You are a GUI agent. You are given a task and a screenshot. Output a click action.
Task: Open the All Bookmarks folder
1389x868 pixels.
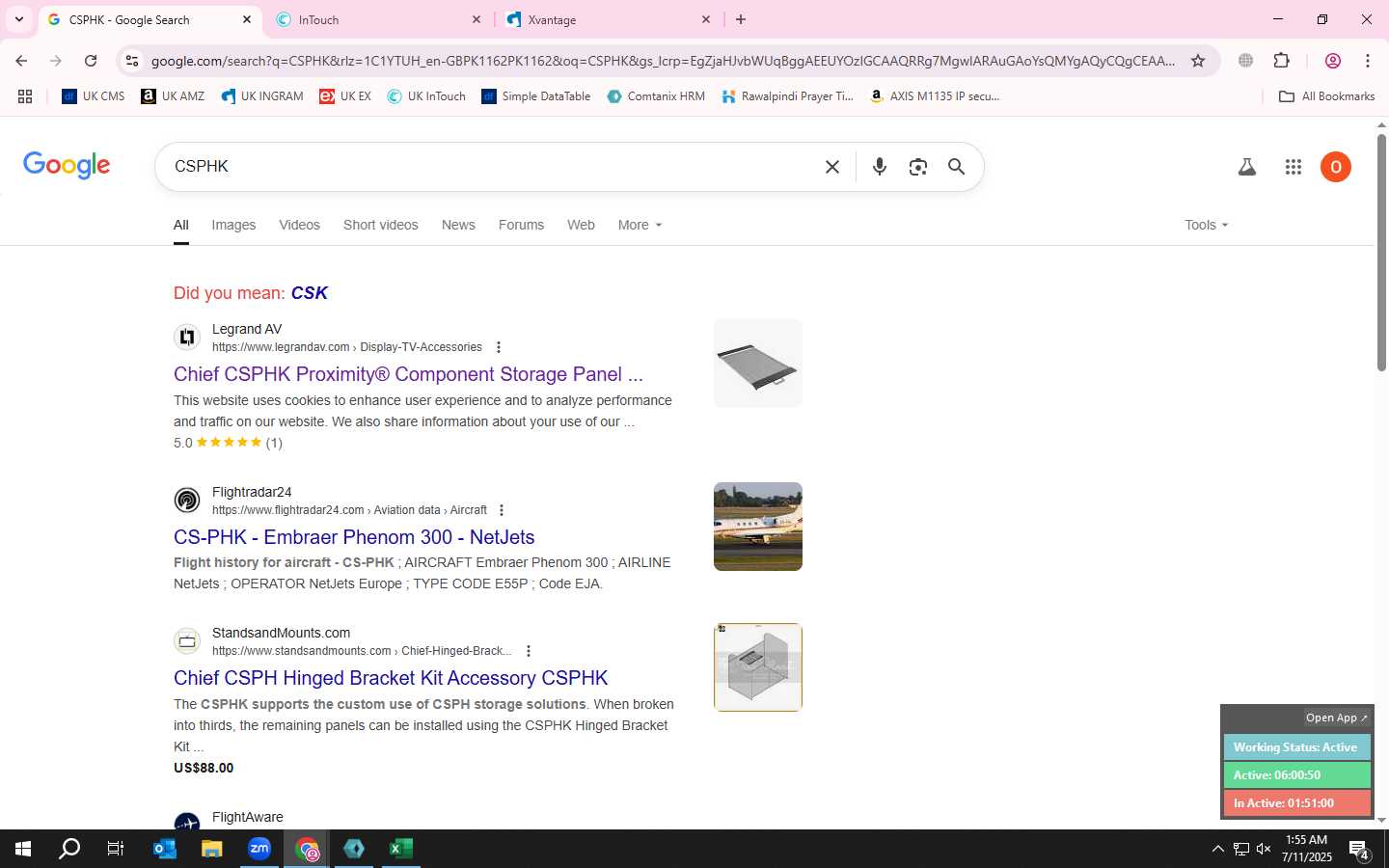click(1327, 96)
